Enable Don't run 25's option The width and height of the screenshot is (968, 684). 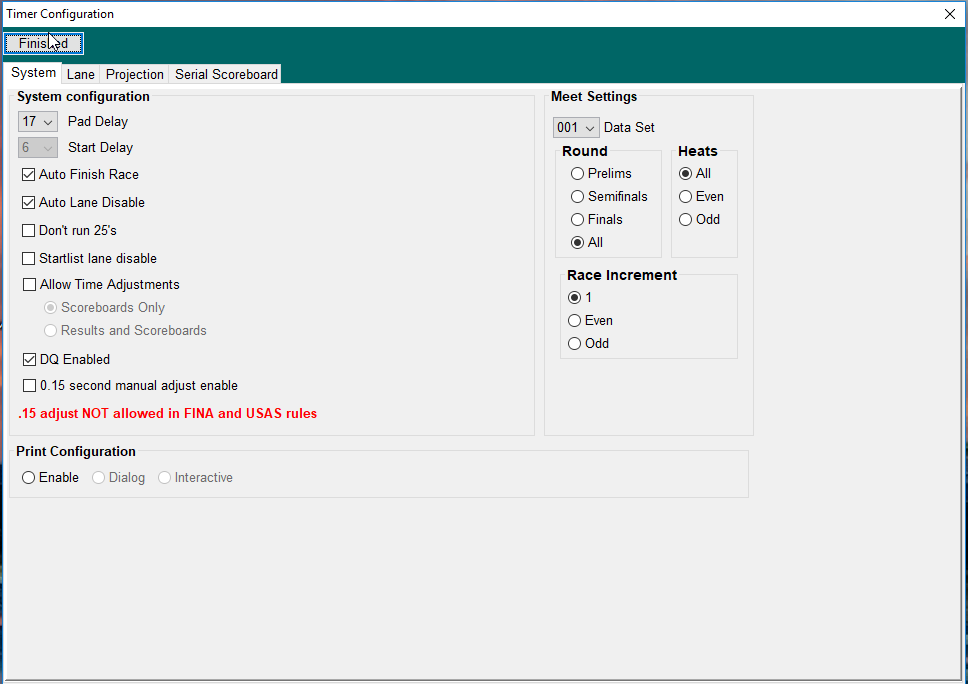29,231
